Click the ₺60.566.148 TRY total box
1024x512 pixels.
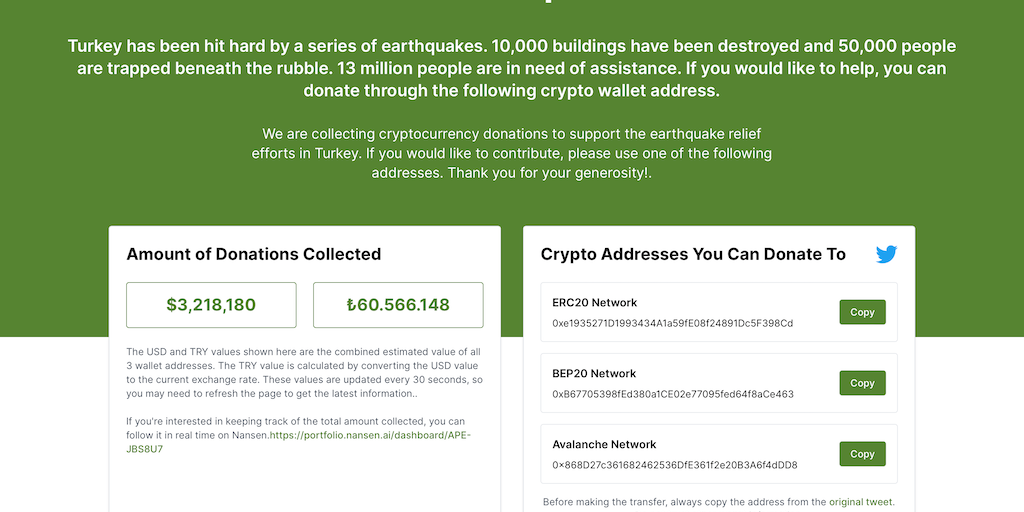398,305
